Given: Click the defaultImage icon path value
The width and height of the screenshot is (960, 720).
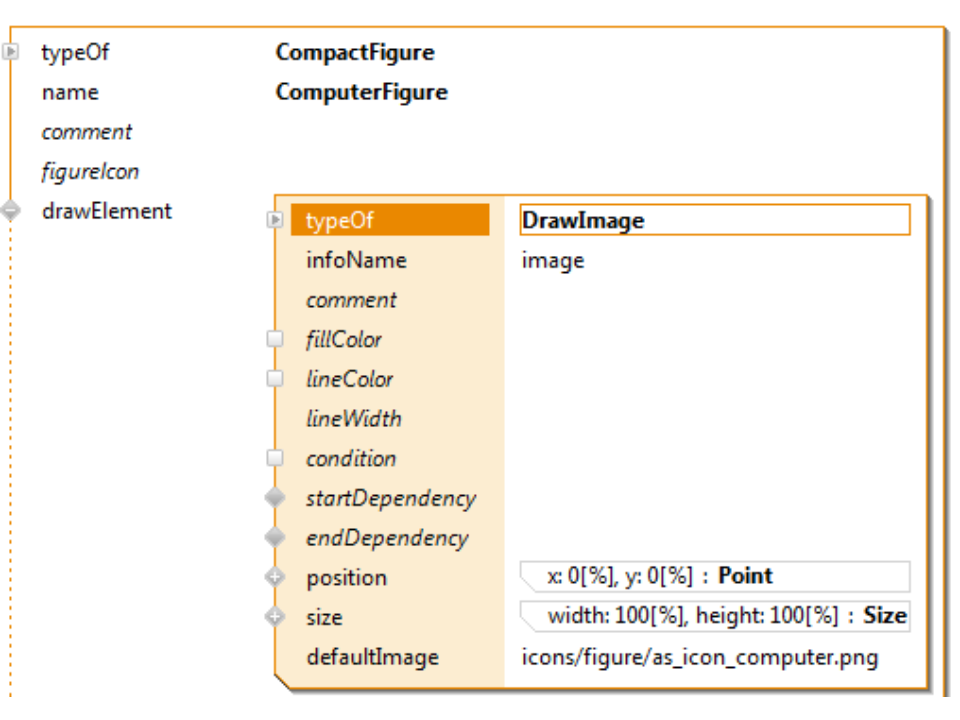Looking at the screenshot, I should 700,658.
